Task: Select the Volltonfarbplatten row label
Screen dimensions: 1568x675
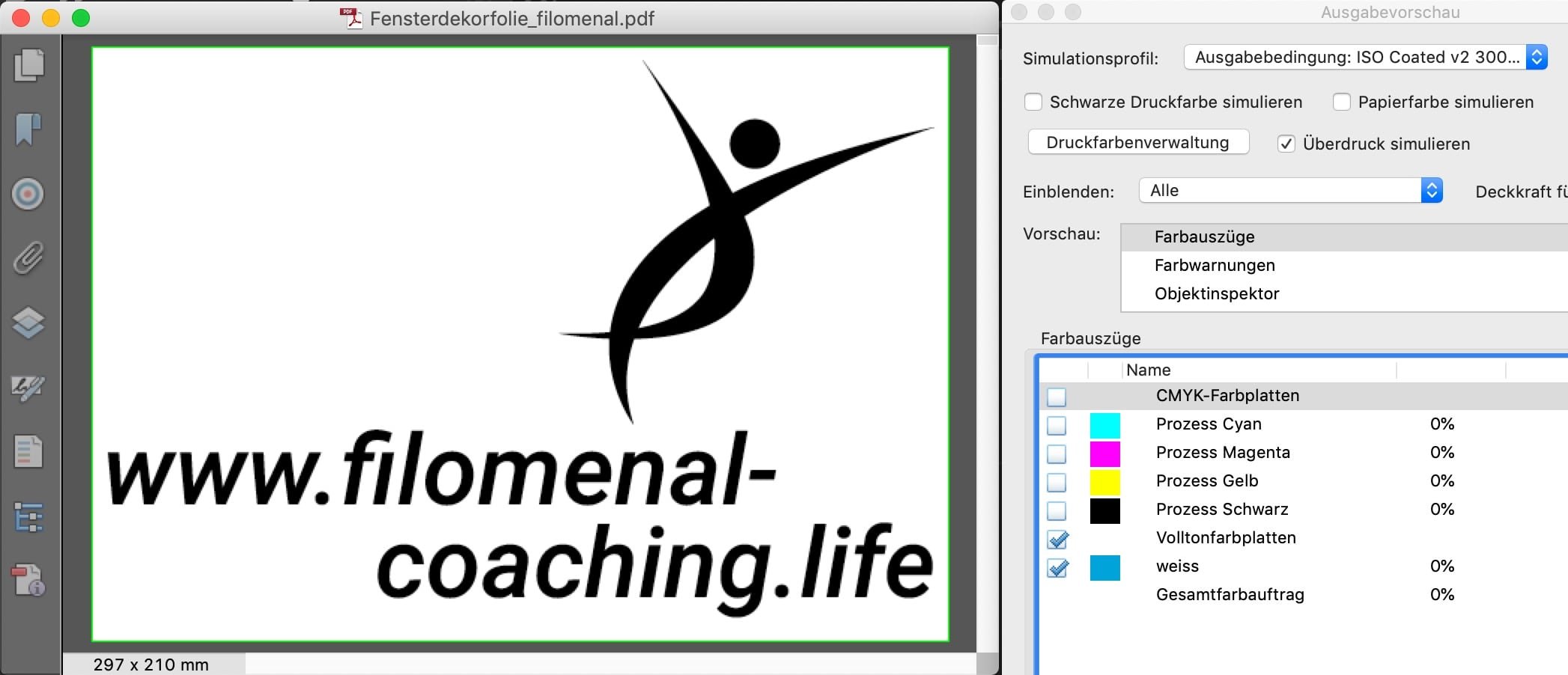Action: pyautogui.click(x=1226, y=538)
